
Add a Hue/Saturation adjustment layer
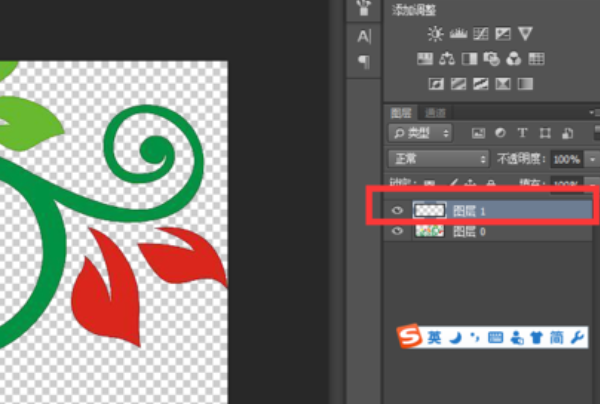(x=425, y=59)
